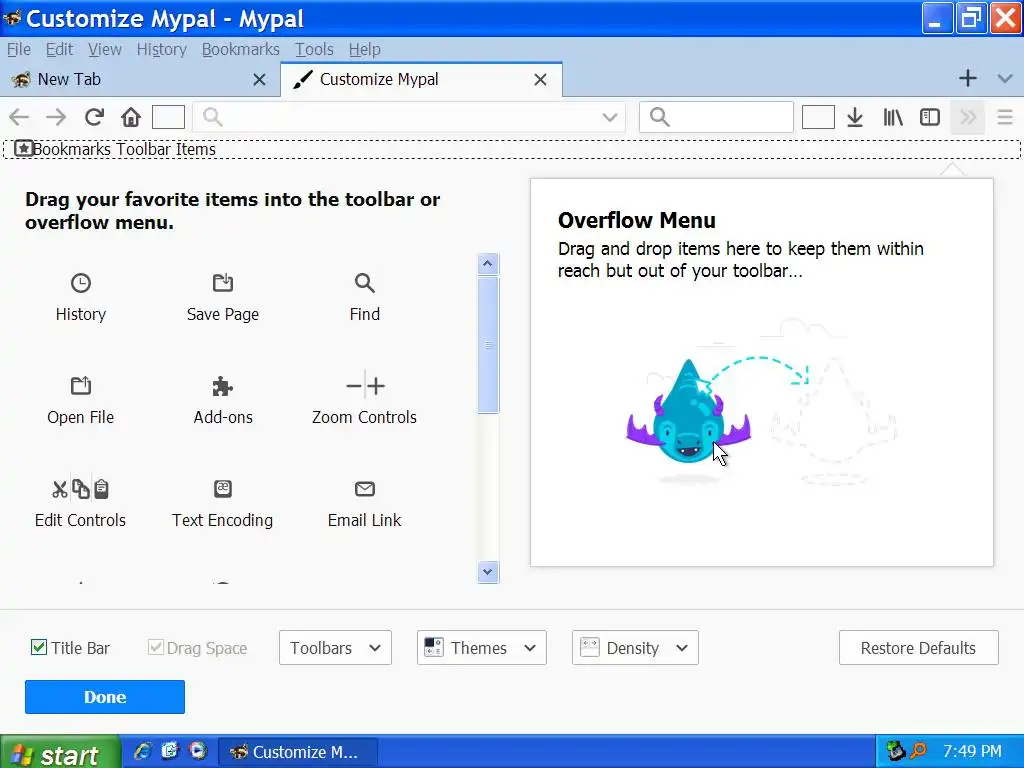Click the flexible space left of URL bar
1024x768 pixels.
click(x=168, y=118)
